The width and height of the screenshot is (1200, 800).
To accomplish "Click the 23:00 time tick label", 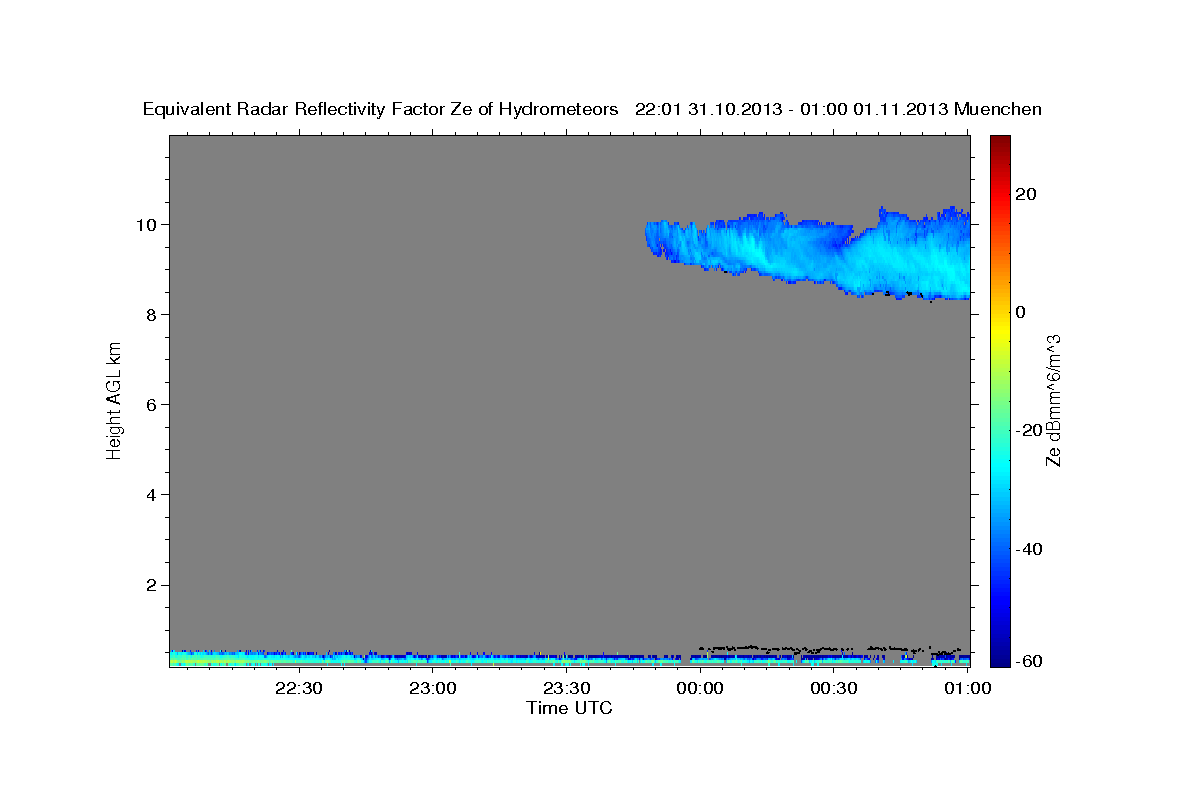I will coord(432,688).
